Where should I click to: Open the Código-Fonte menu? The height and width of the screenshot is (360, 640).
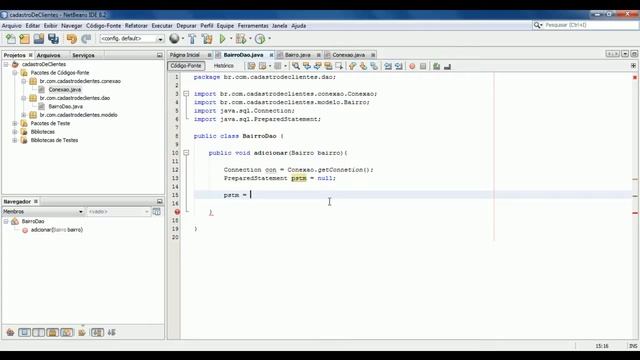tap(103, 26)
